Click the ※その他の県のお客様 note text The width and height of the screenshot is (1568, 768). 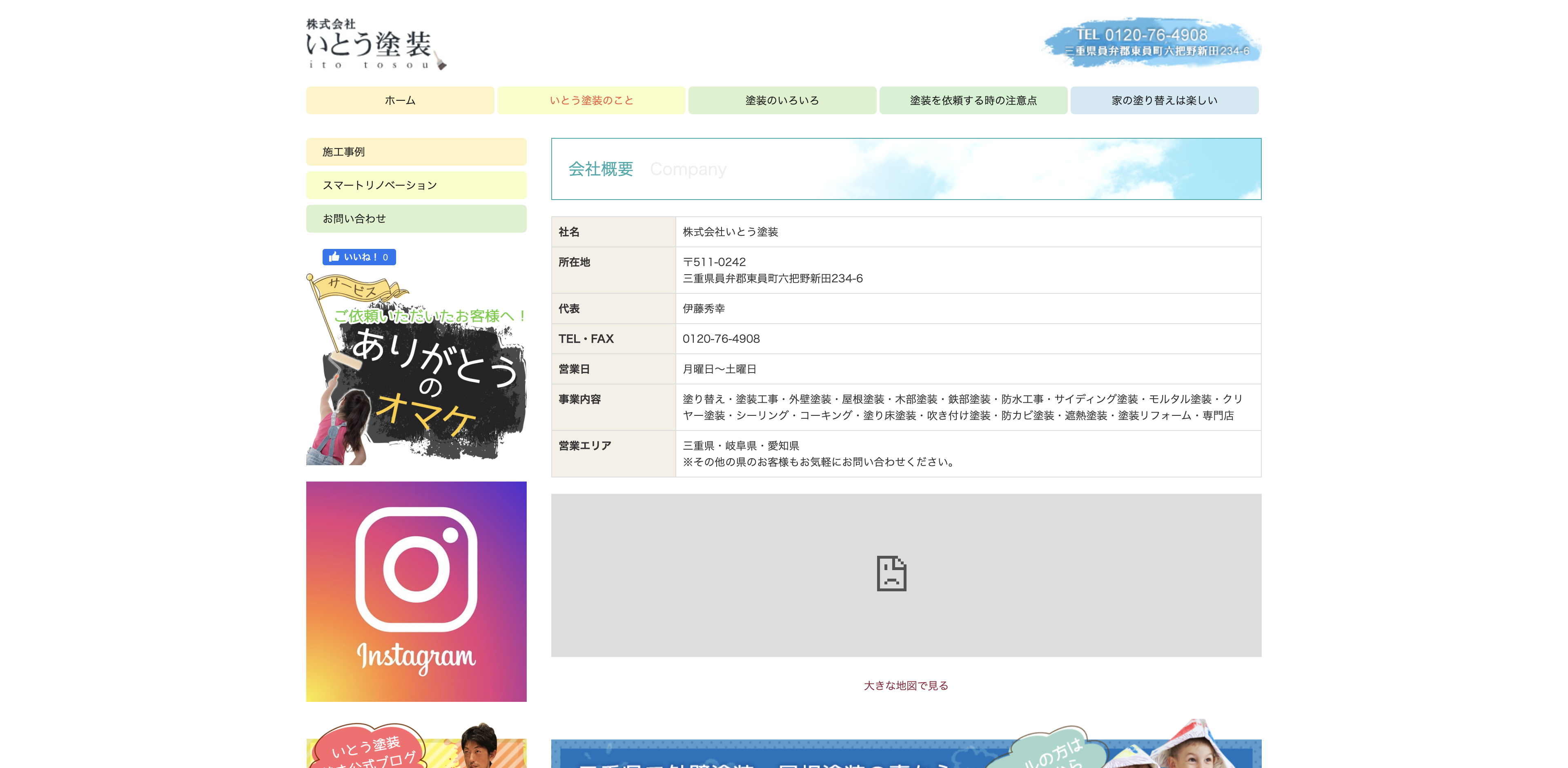[x=819, y=462]
